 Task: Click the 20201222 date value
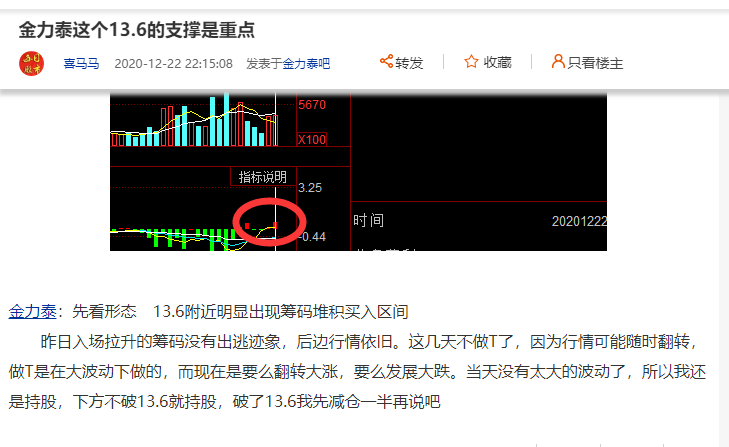coord(579,221)
